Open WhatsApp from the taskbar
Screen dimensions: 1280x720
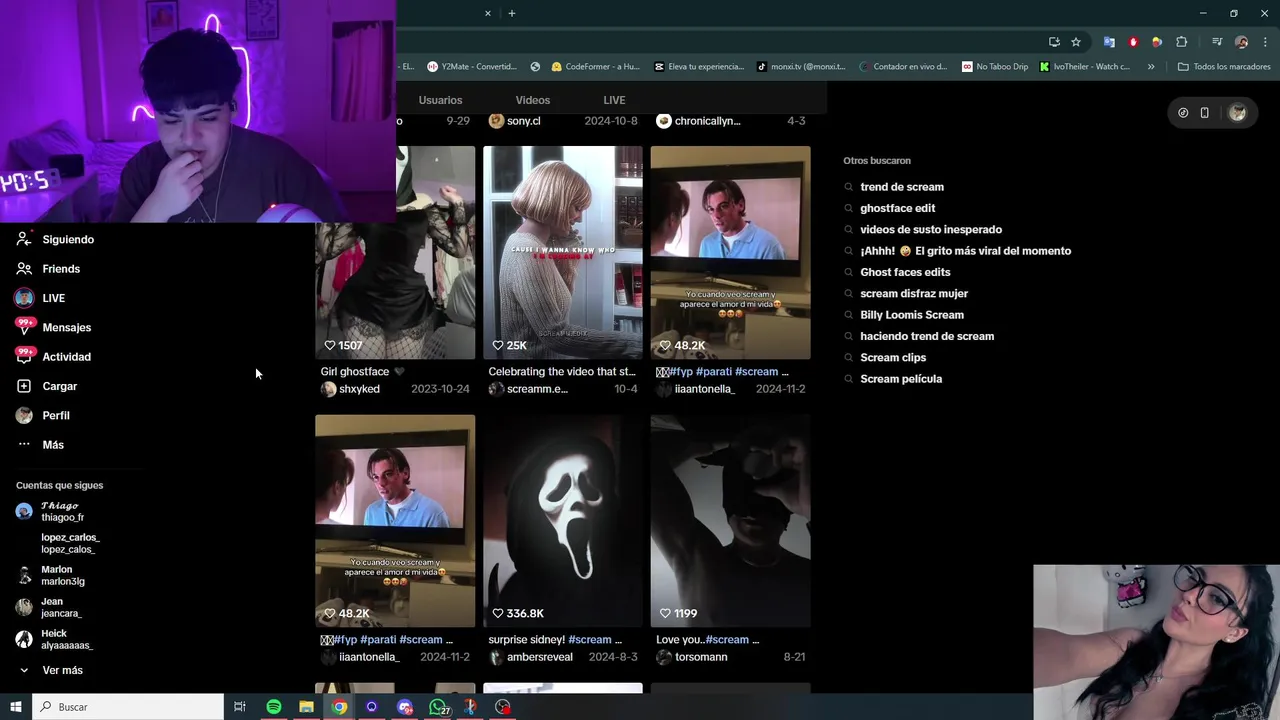pyautogui.click(x=438, y=707)
